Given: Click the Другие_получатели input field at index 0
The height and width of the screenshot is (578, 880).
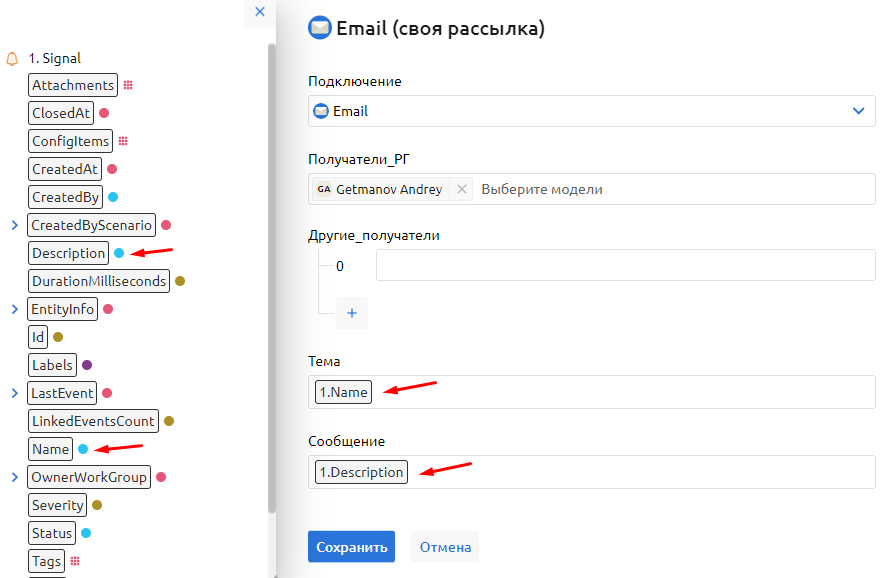Looking at the screenshot, I should click(625, 266).
